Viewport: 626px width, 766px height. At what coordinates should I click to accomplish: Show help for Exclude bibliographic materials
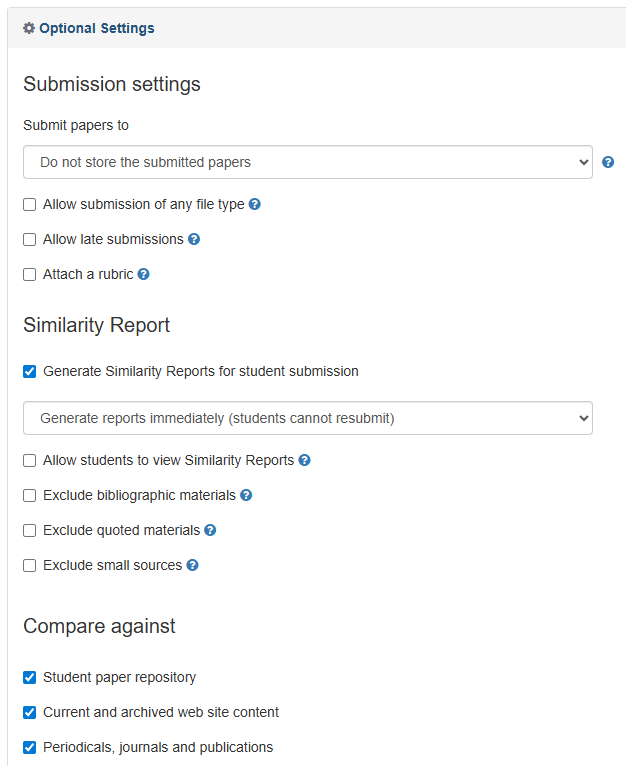246,495
